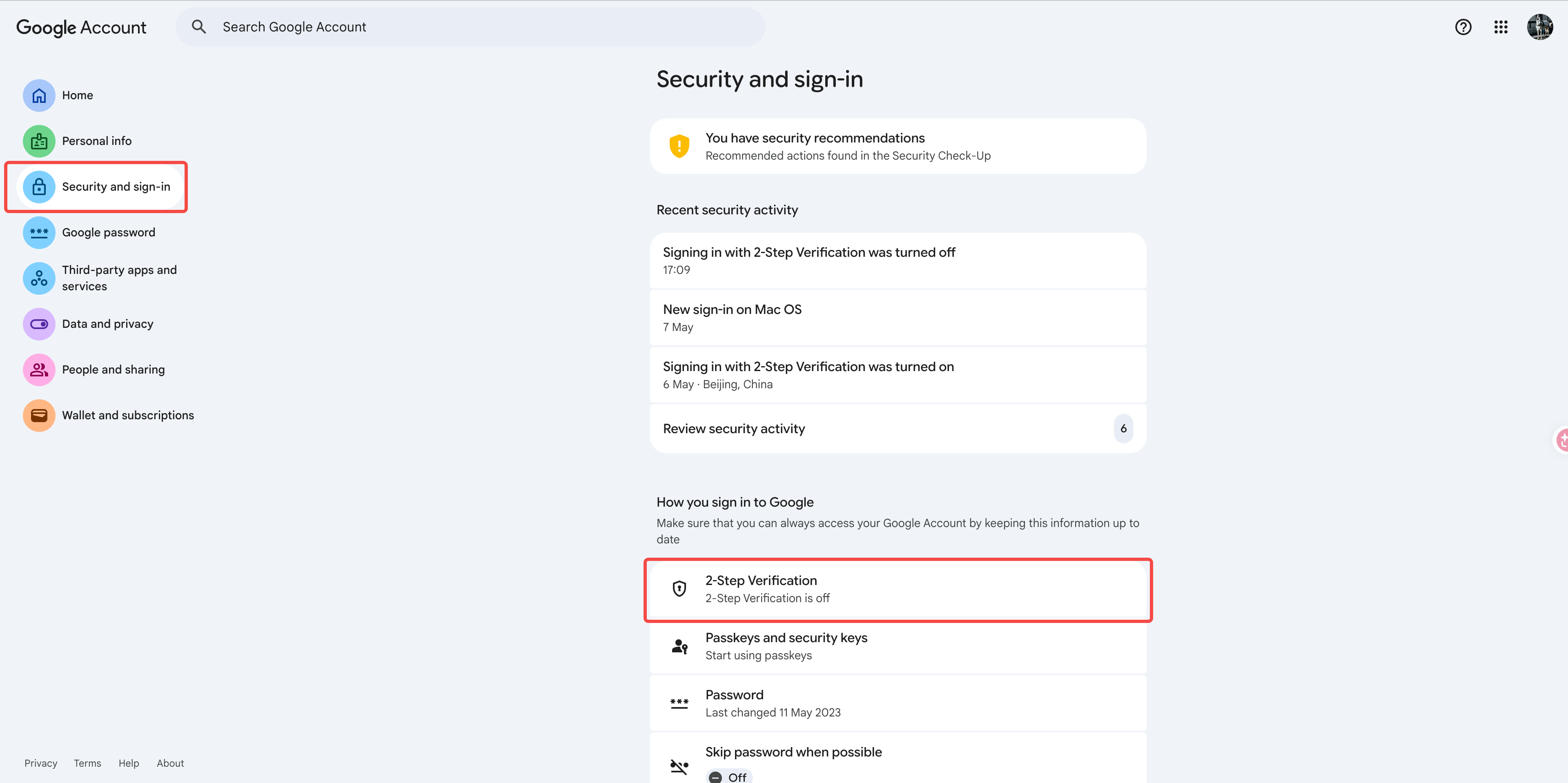The height and width of the screenshot is (783, 1568).
Task: Focus the Search Google Account field
Action: tap(470, 27)
